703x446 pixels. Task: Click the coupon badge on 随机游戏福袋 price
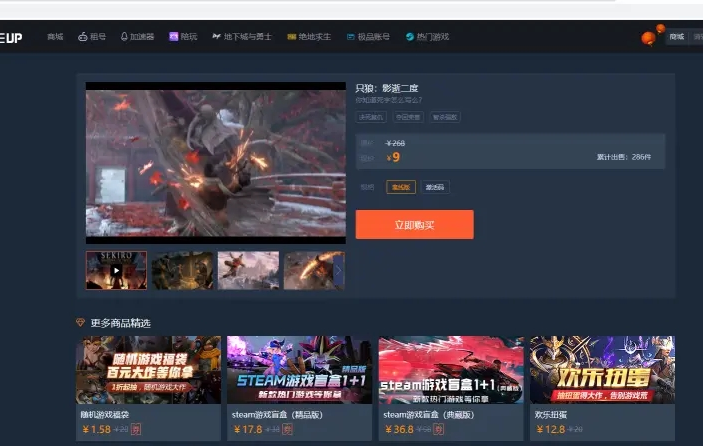coord(136,429)
